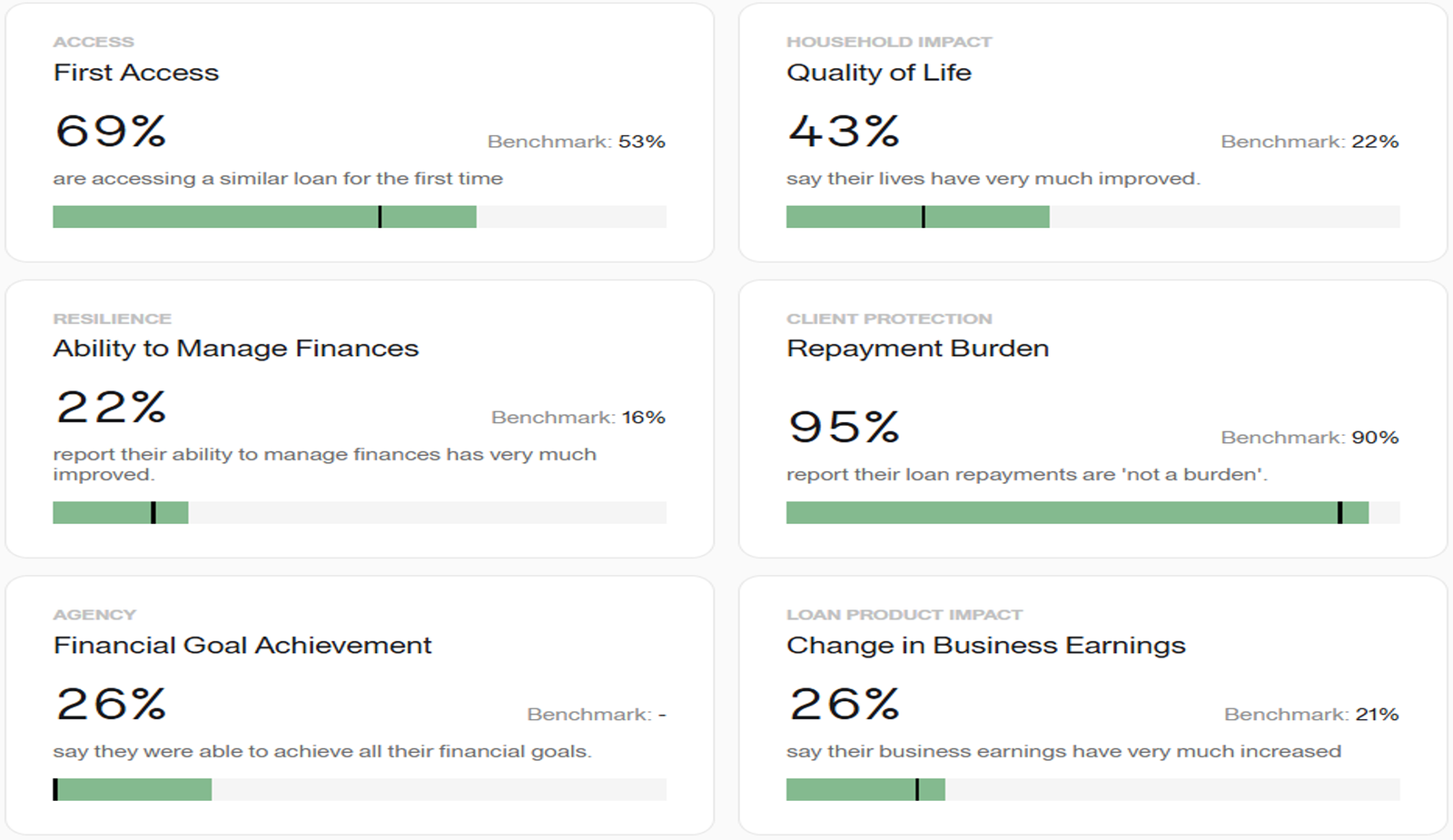Click the CLIENT PROTECTION category label
Screen dimensions: 1453x840
(x=889, y=319)
